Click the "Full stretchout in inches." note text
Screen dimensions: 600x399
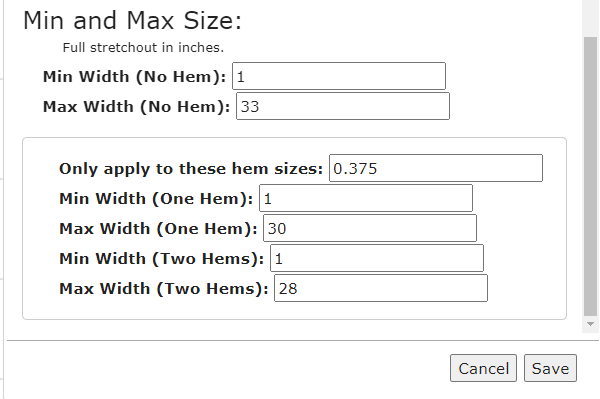coord(143,48)
